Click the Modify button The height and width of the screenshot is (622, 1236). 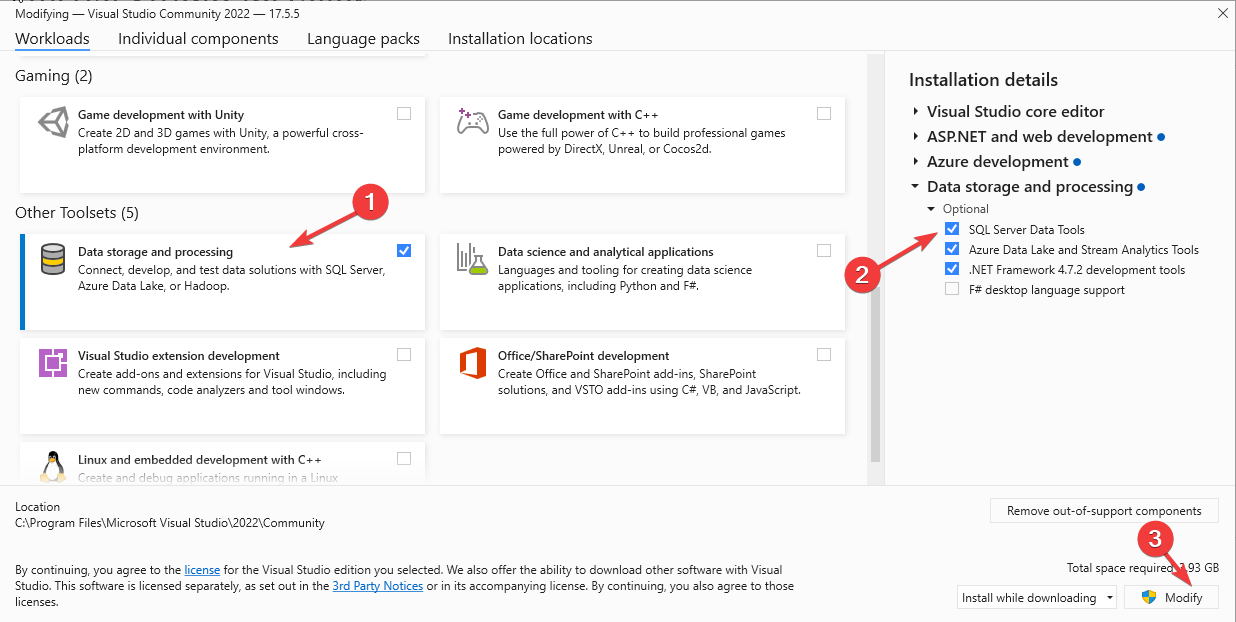click(1171, 597)
